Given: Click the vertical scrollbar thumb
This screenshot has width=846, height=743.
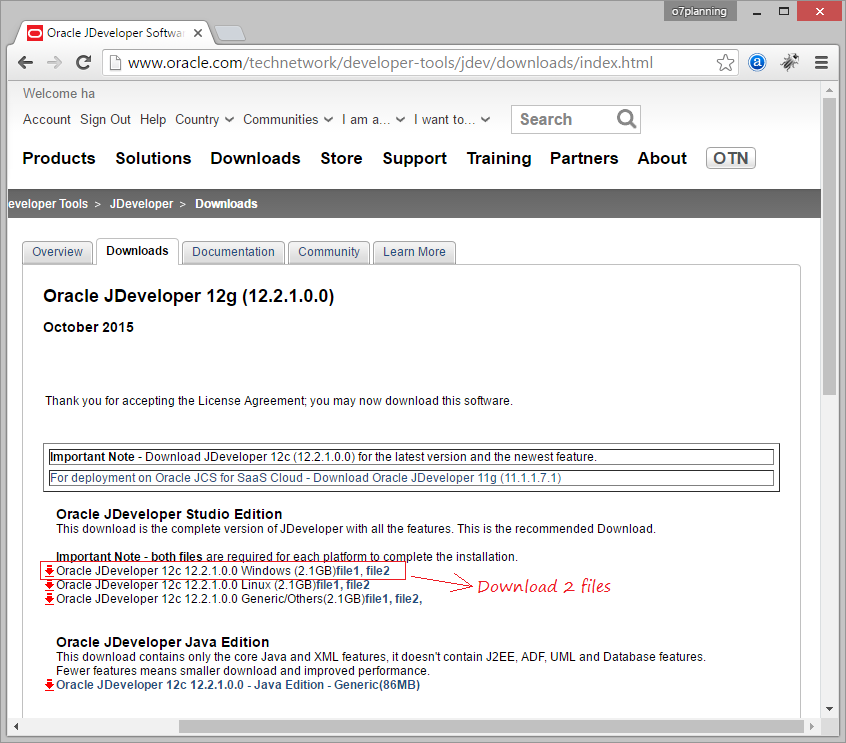Looking at the screenshot, I should tap(829, 246).
